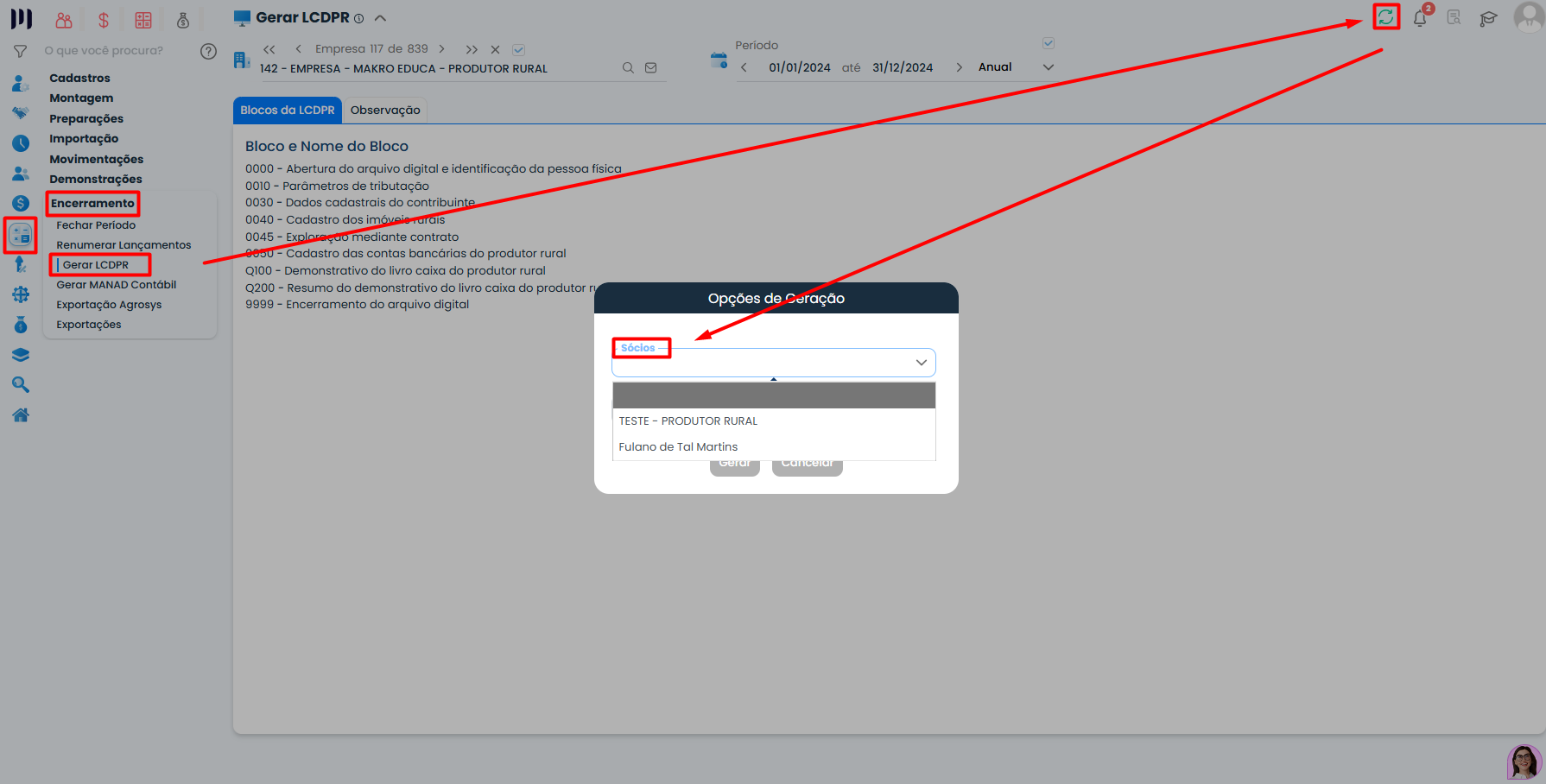
Task: Open the user profile avatar
Action: [x=1529, y=16]
